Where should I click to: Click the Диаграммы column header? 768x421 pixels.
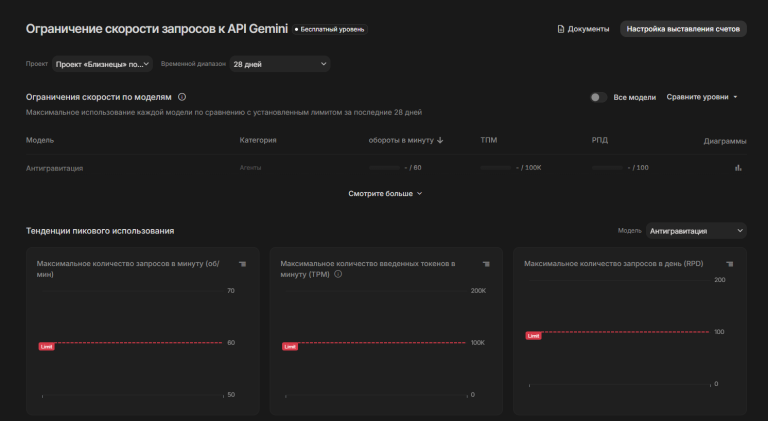click(x=725, y=141)
